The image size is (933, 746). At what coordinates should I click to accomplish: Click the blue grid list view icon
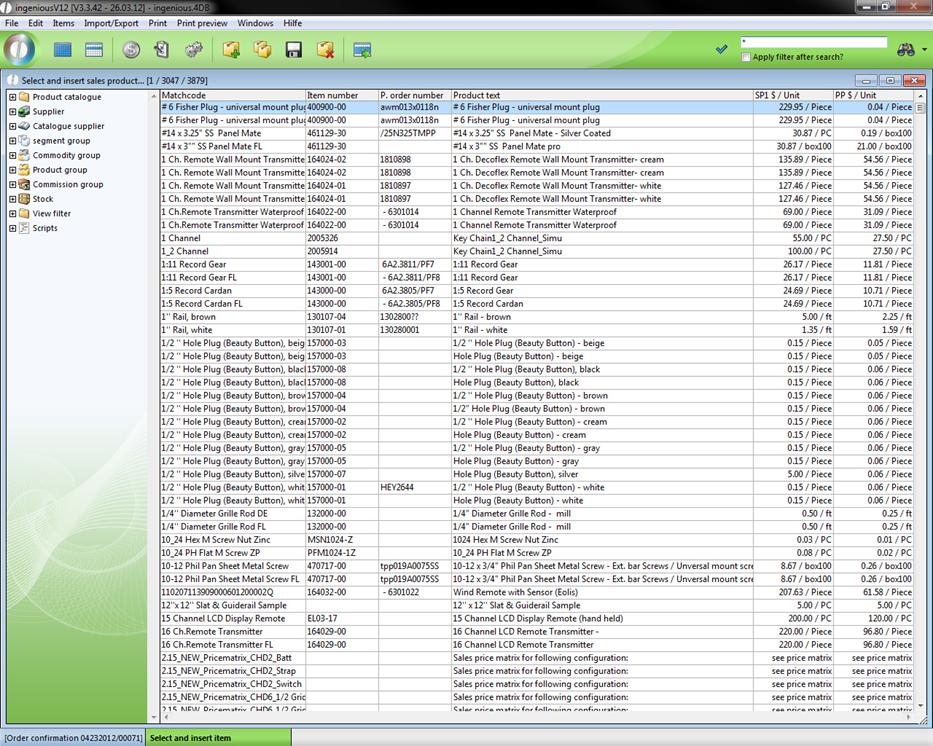tap(63, 49)
